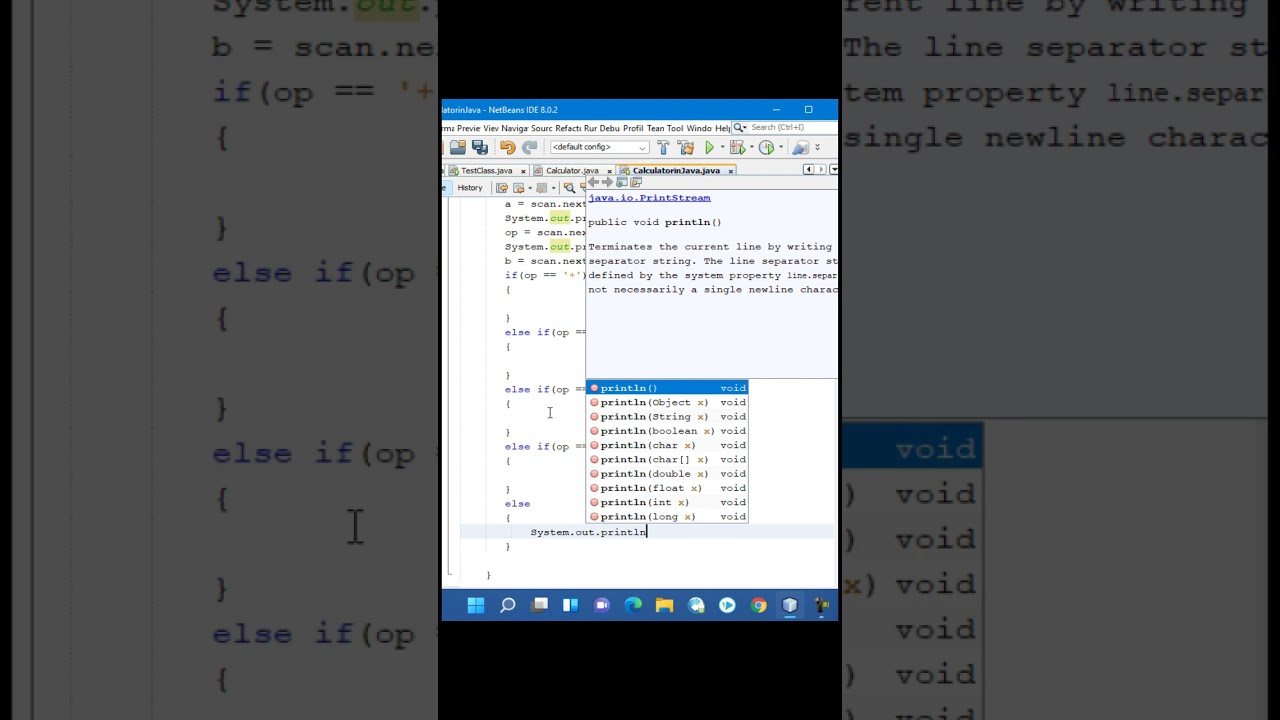Close the Calculator.java tab
1280x720 pixels.
click(x=610, y=171)
